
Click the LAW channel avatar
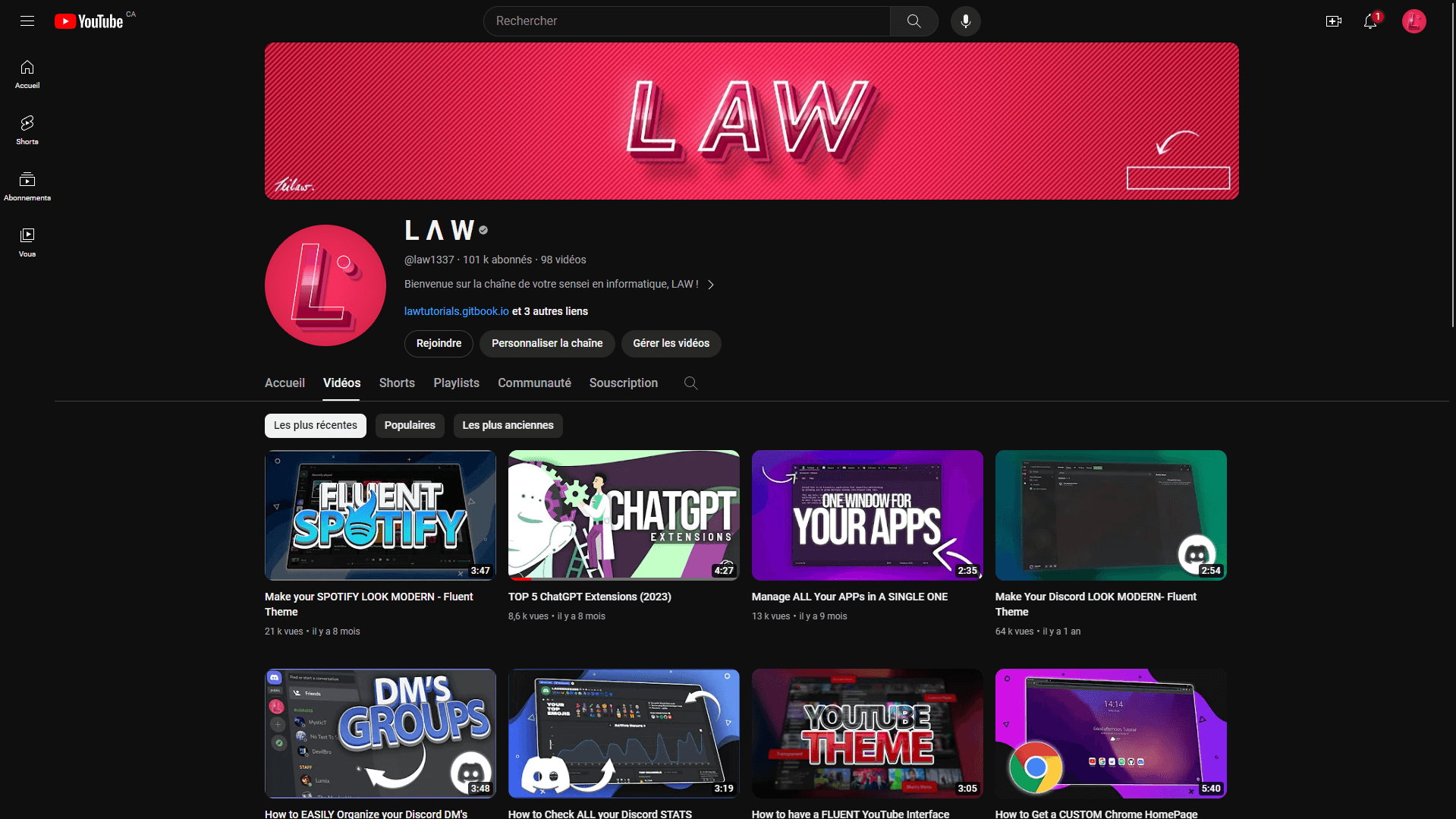click(x=325, y=285)
